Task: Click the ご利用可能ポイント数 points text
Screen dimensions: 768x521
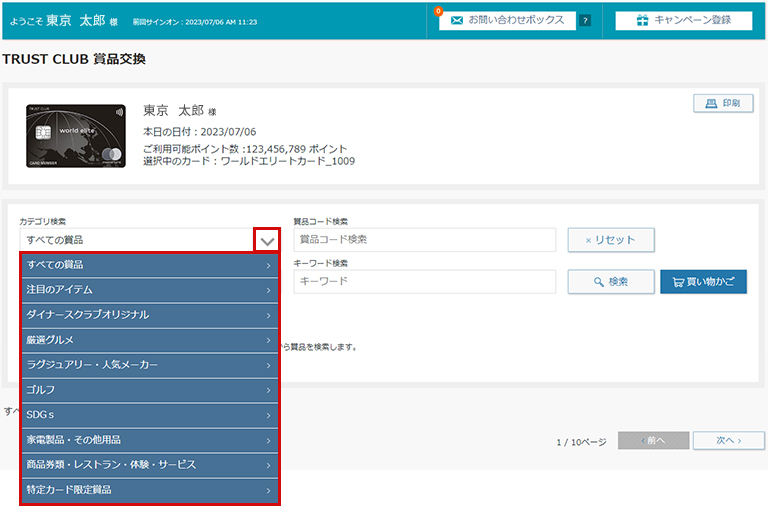Action: click(245, 149)
